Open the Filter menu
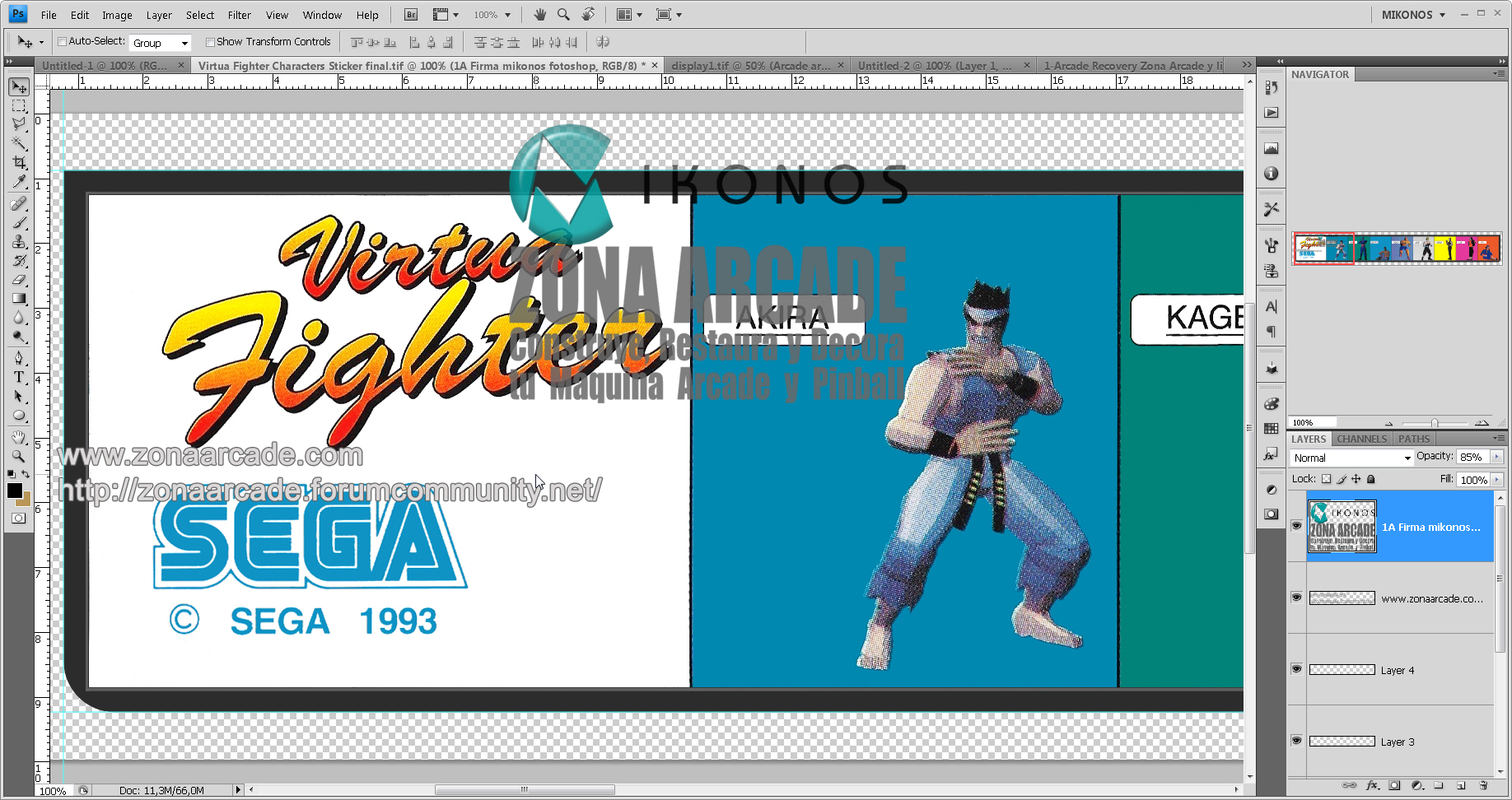The image size is (1512, 800). 239,15
